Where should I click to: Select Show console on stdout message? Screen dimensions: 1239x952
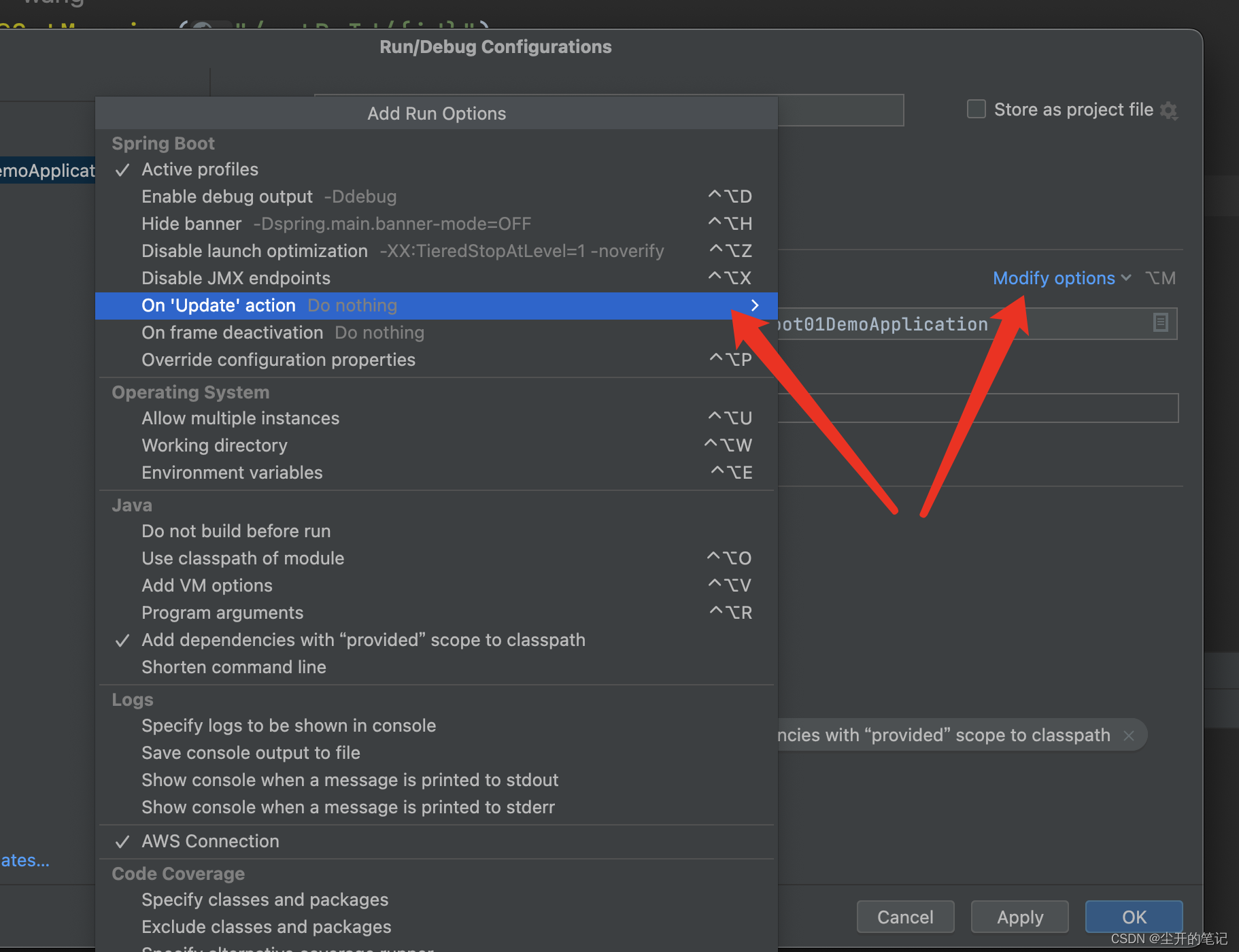[437, 780]
